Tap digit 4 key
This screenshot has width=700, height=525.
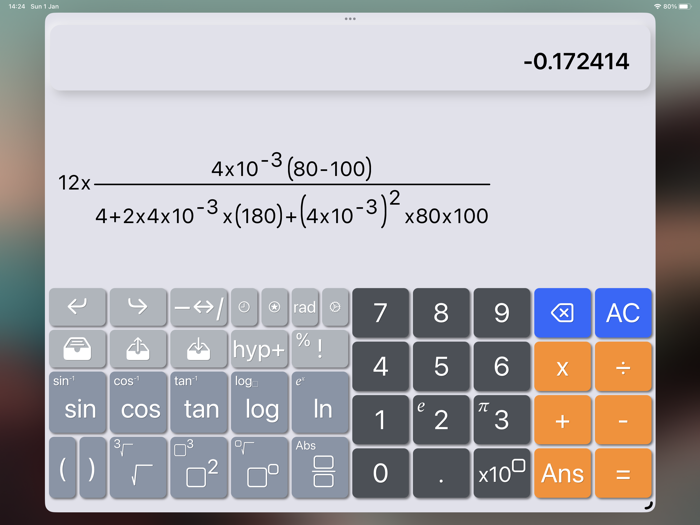(380, 367)
